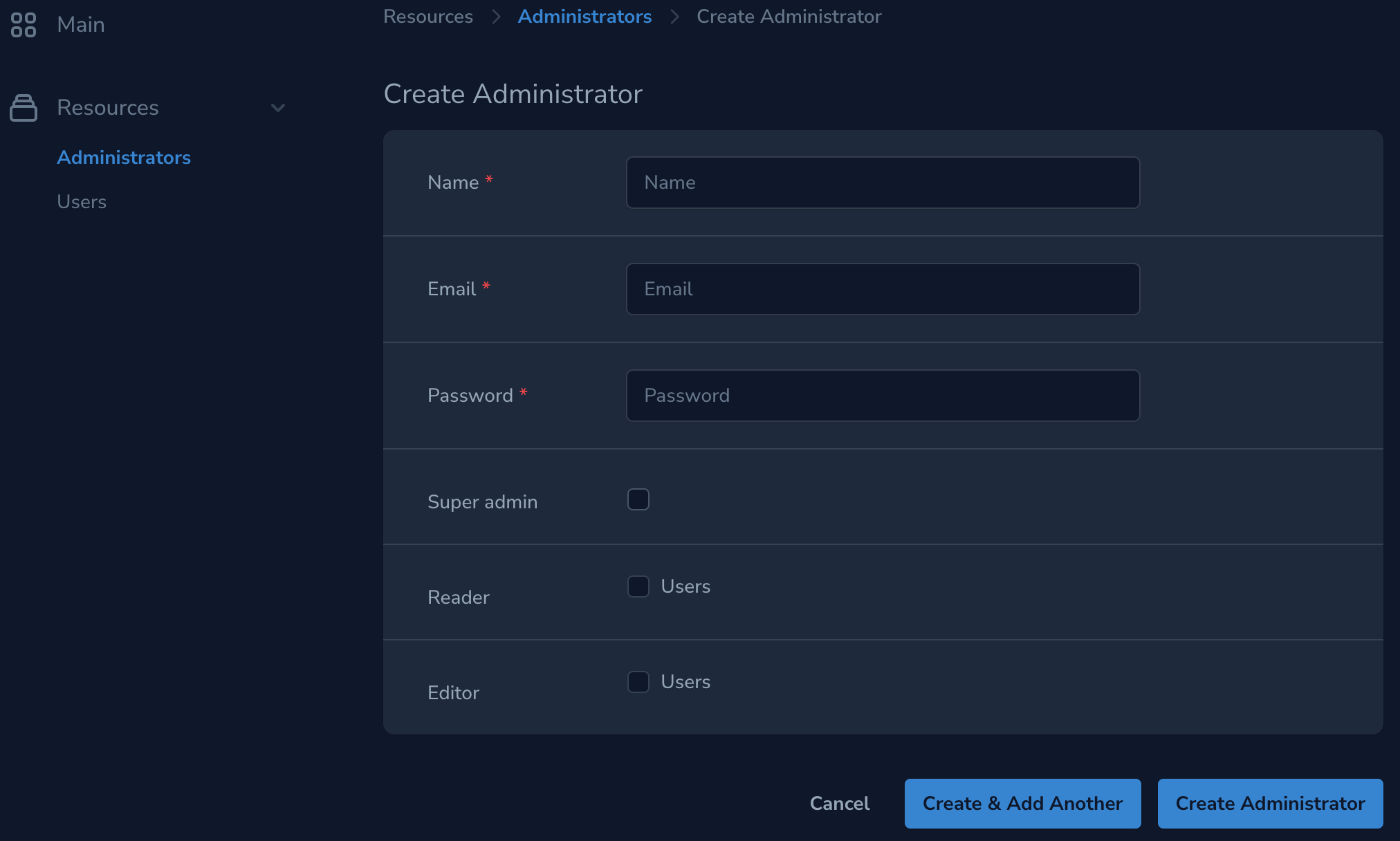Check the Editor Users checkbox
This screenshot has height=841, width=1400.
638,682
